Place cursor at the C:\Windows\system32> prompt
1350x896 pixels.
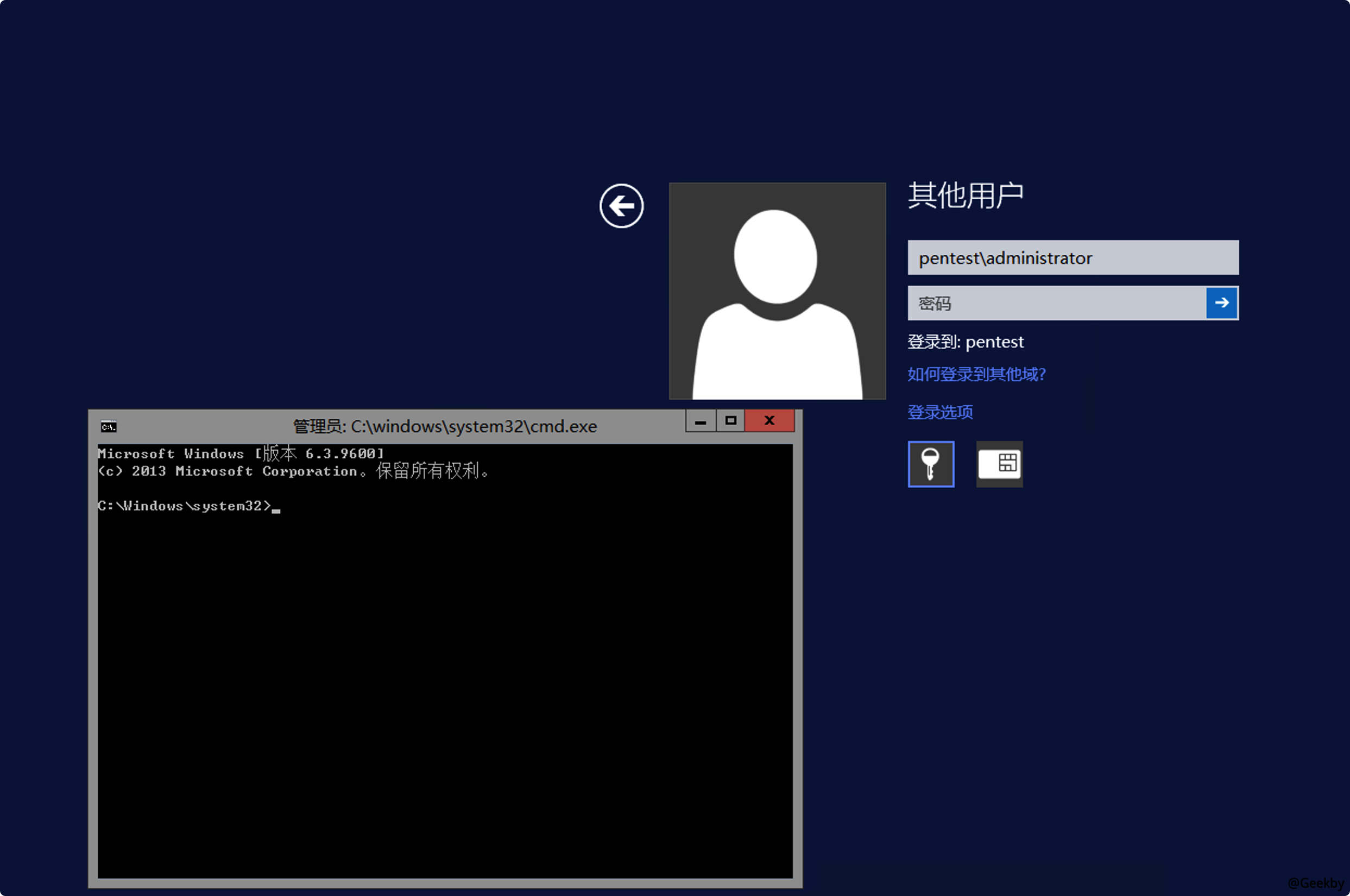pyautogui.click(x=274, y=506)
